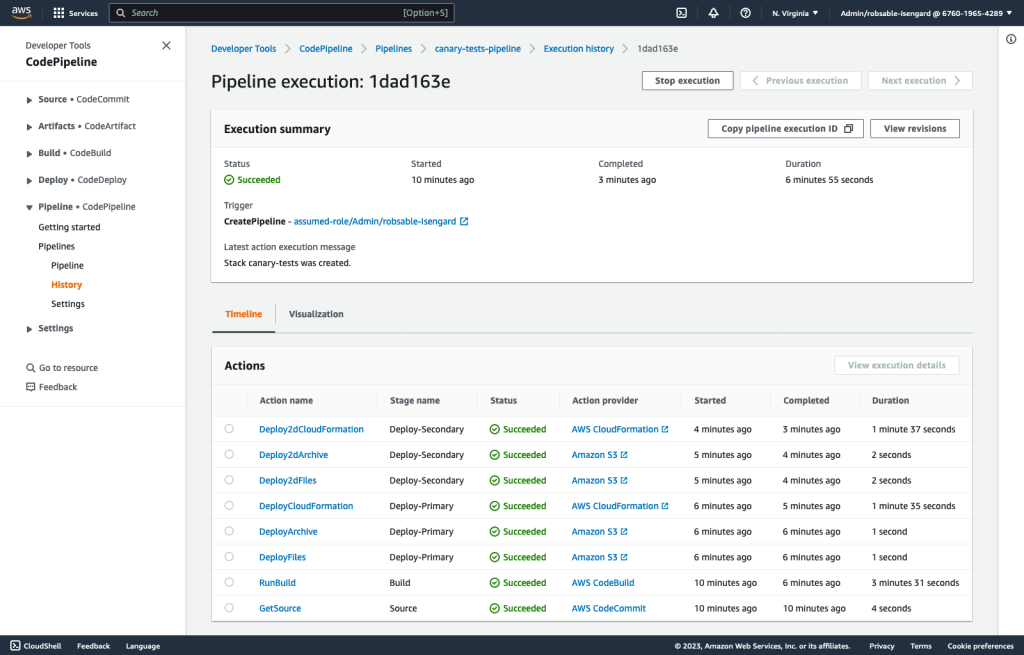Switch to the Visualization tab

[x=316, y=313]
